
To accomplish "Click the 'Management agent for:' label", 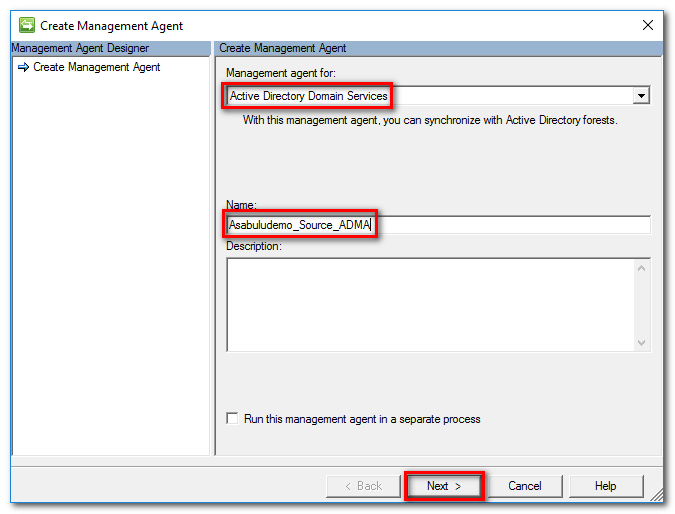I will [x=281, y=73].
